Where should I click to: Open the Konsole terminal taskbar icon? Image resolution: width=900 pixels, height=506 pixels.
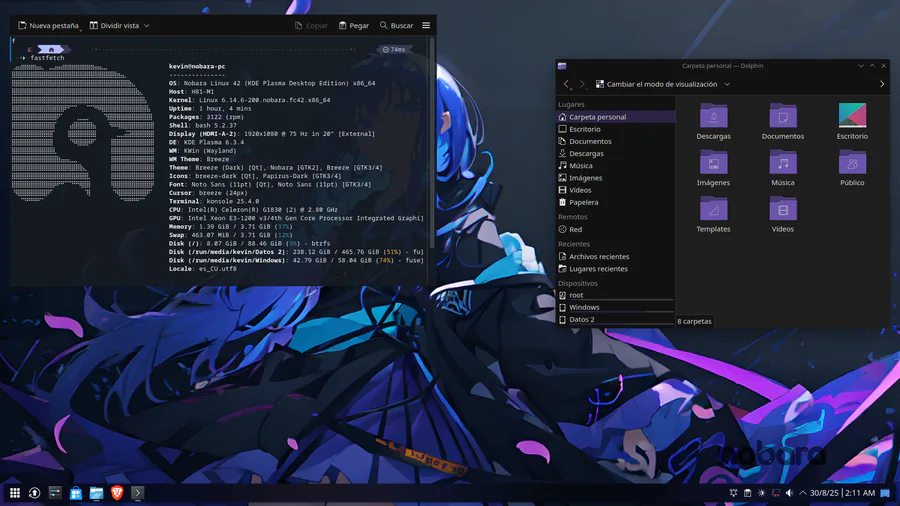coord(138,493)
